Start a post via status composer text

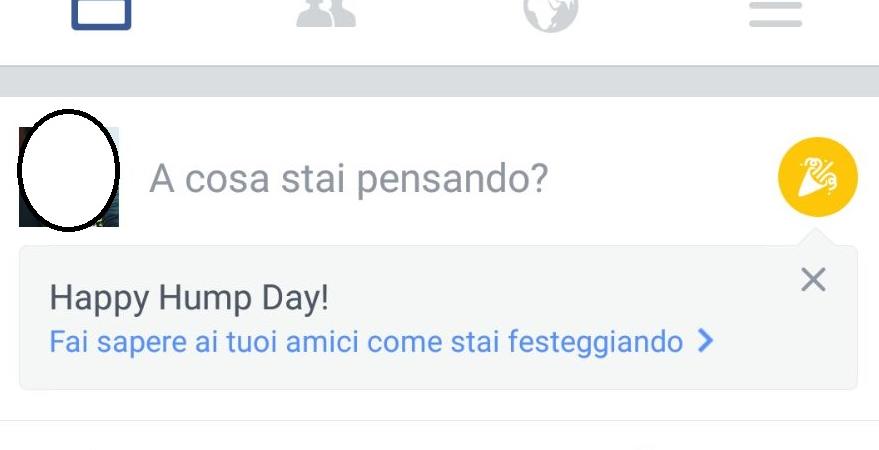tap(348, 179)
